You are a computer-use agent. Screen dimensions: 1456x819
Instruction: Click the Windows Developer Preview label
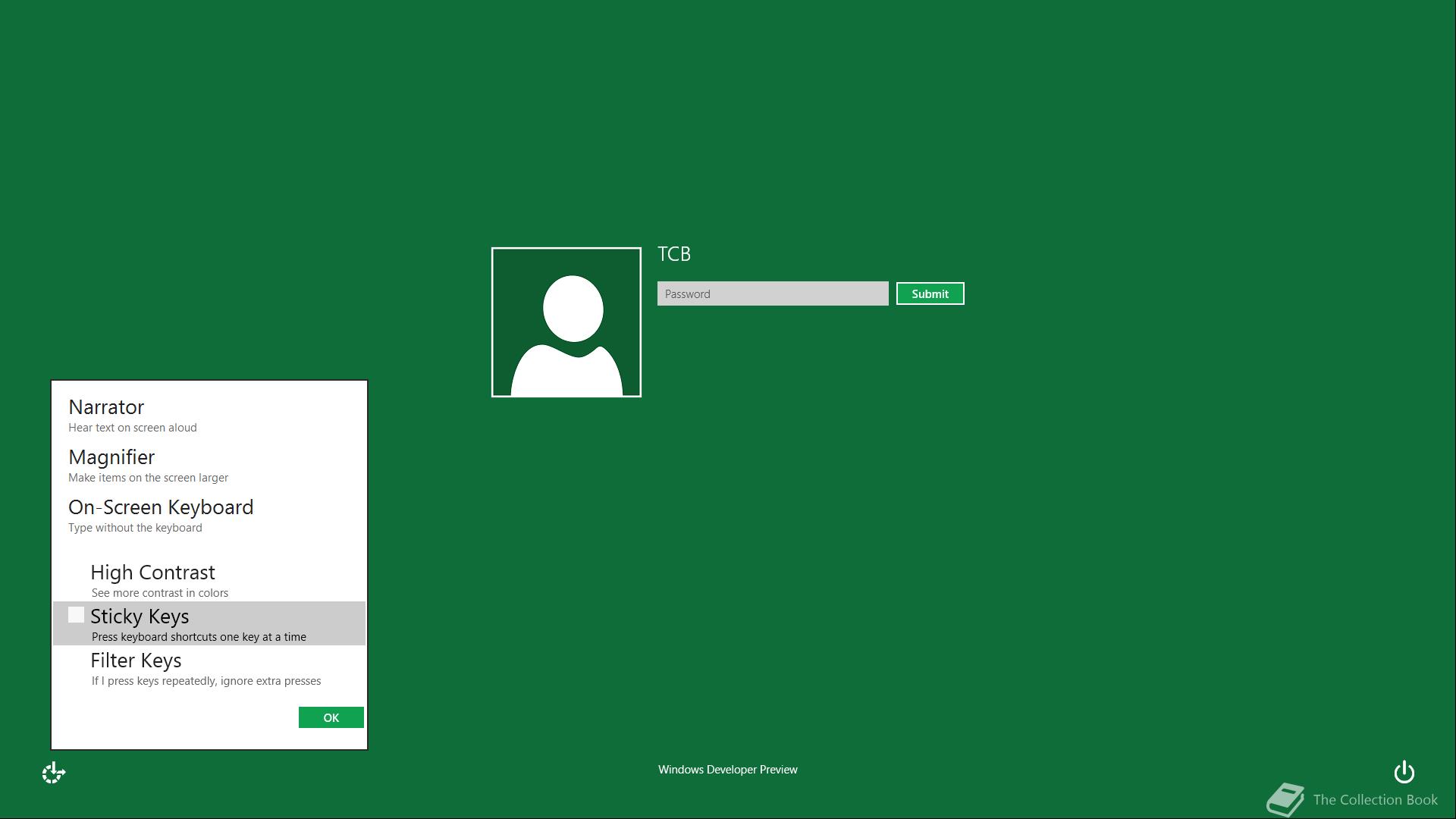pyautogui.click(x=728, y=769)
